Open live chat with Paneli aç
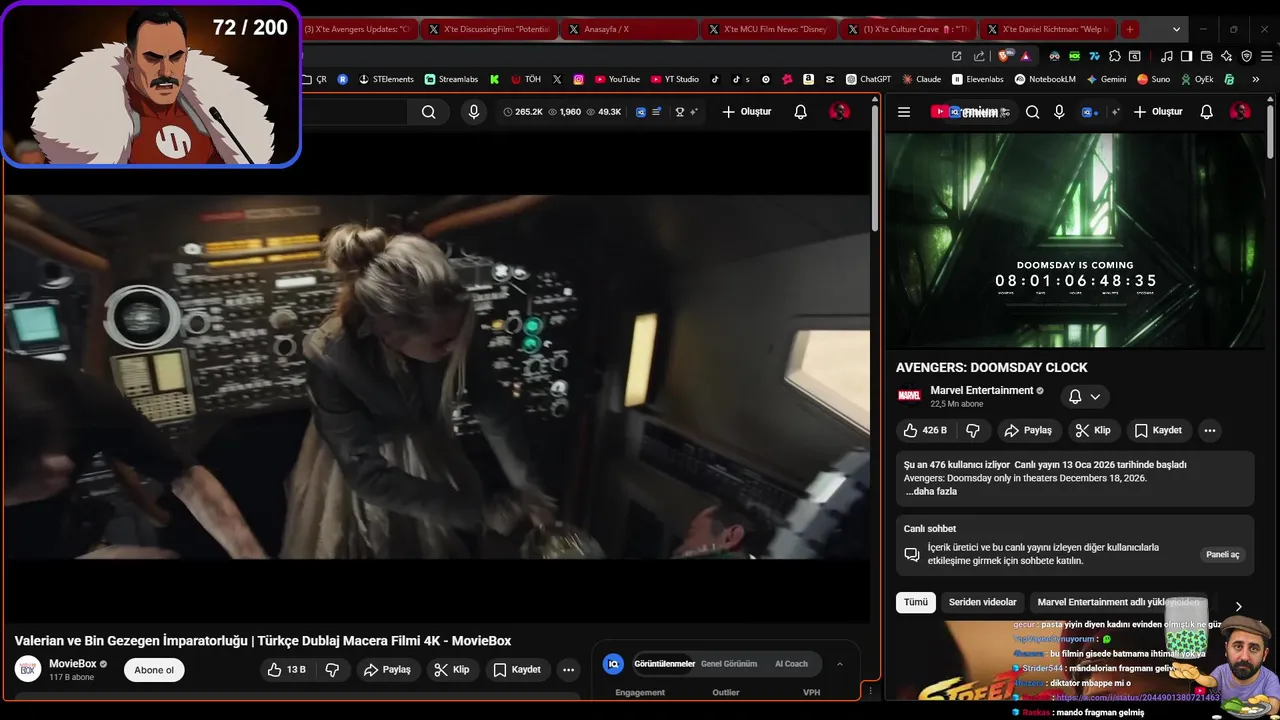The width and height of the screenshot is (1280, 720). (1222, 554)
